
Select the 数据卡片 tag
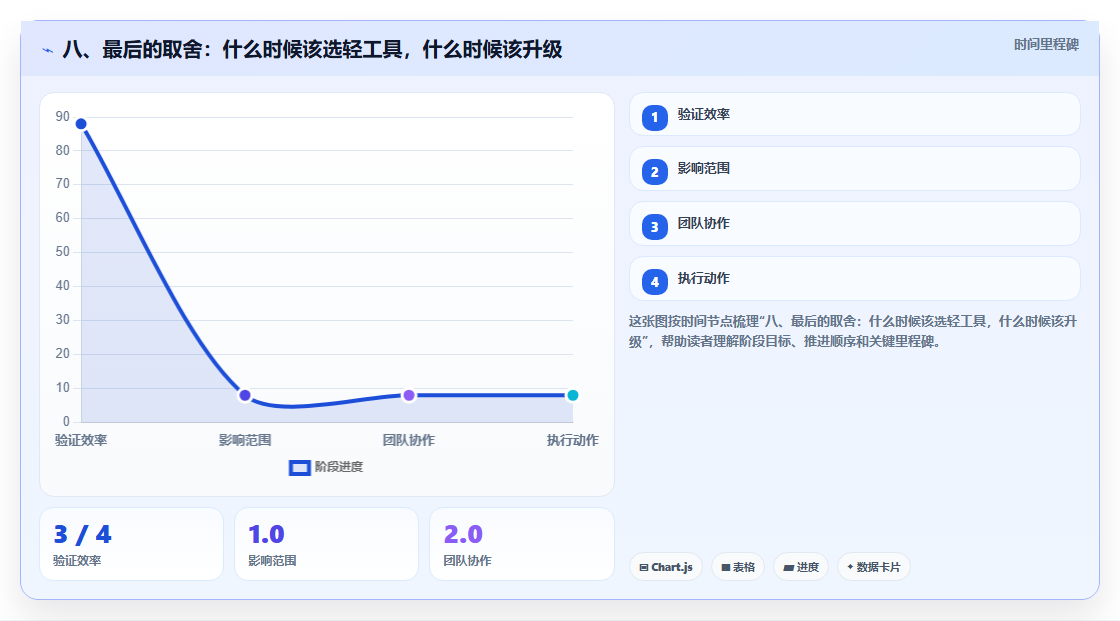click(874, 567)
